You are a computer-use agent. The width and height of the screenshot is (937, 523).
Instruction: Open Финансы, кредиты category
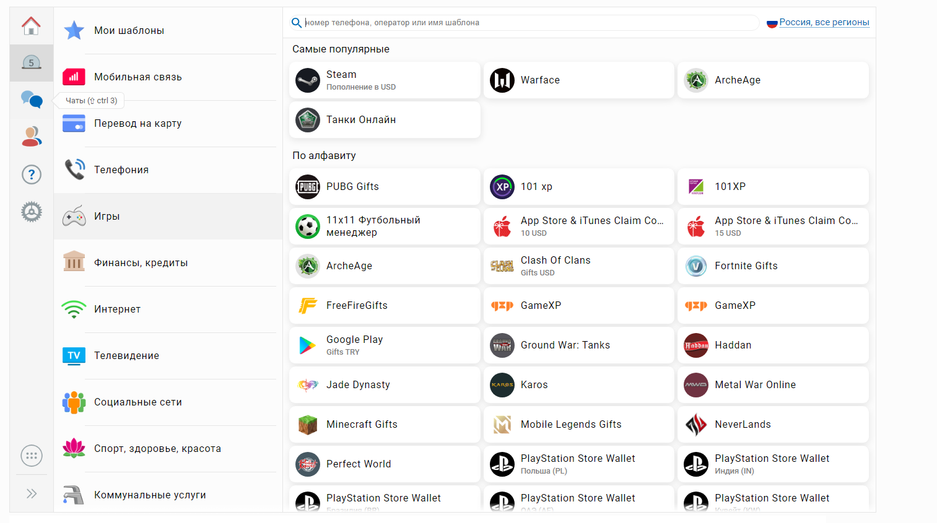(168, 263)
